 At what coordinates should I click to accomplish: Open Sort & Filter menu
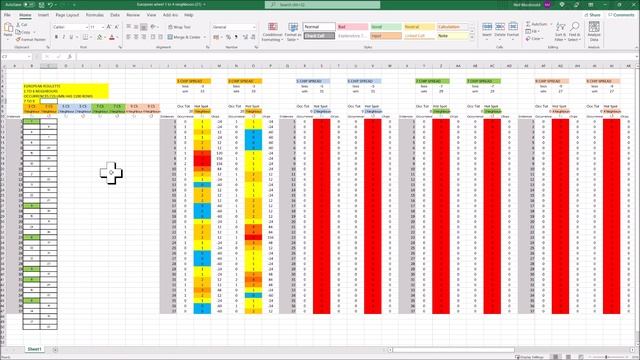coord(560,32)
